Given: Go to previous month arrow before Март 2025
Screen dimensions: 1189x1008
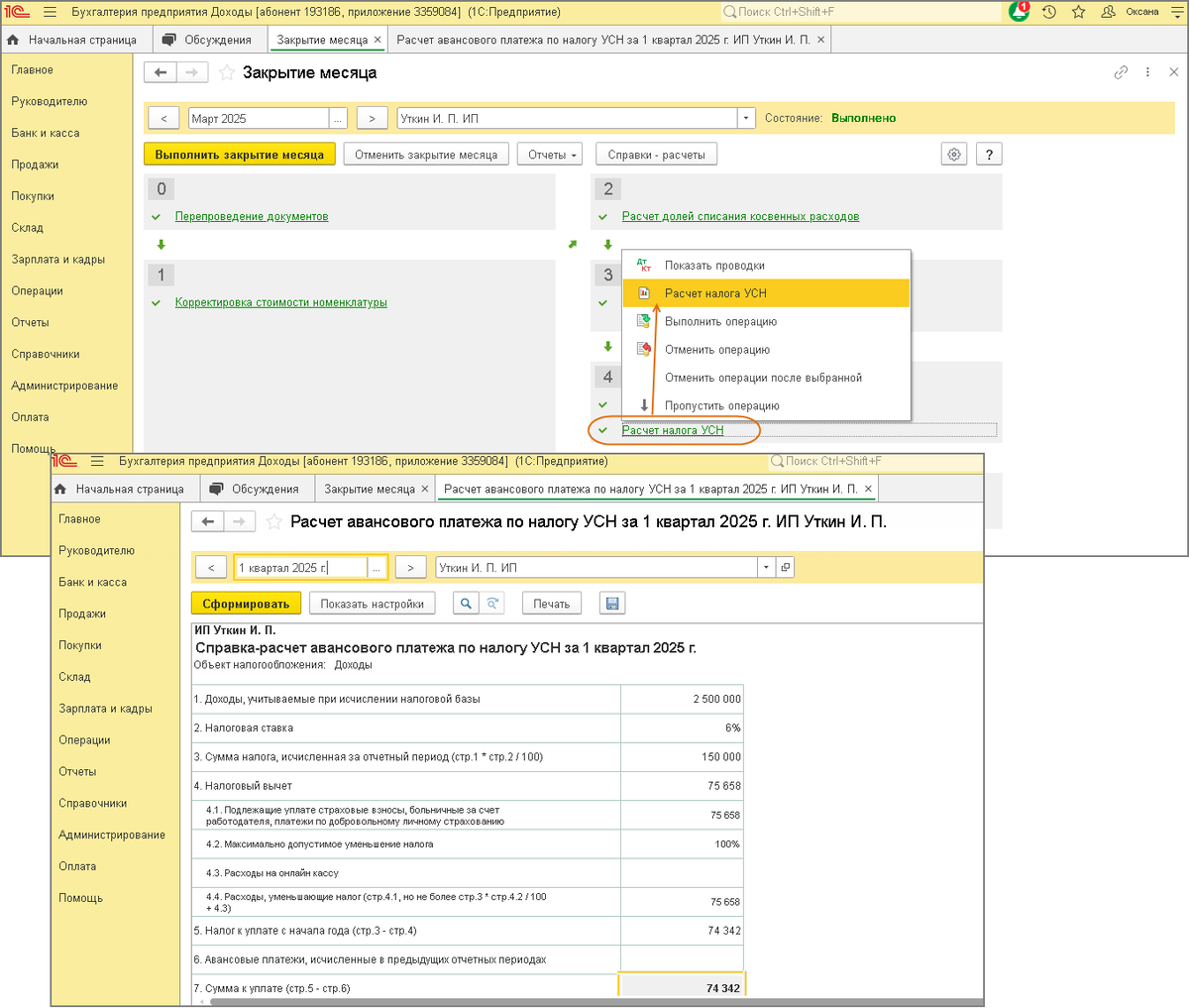Looking at the screenshot, I should pyautogui.click(x=163, y=118).
